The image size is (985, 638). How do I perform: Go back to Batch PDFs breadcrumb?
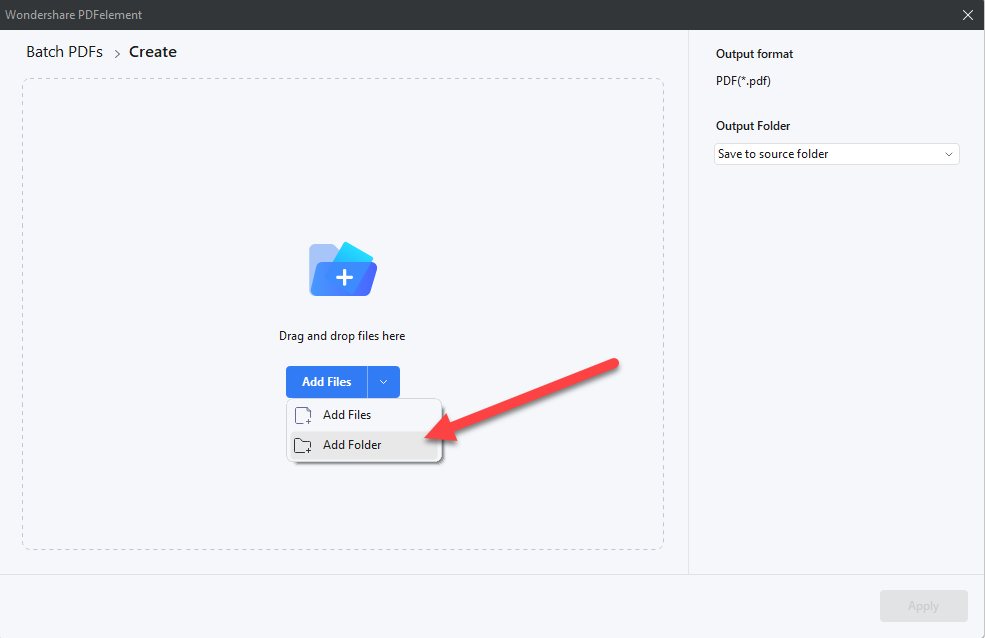(x=64, y=52)
